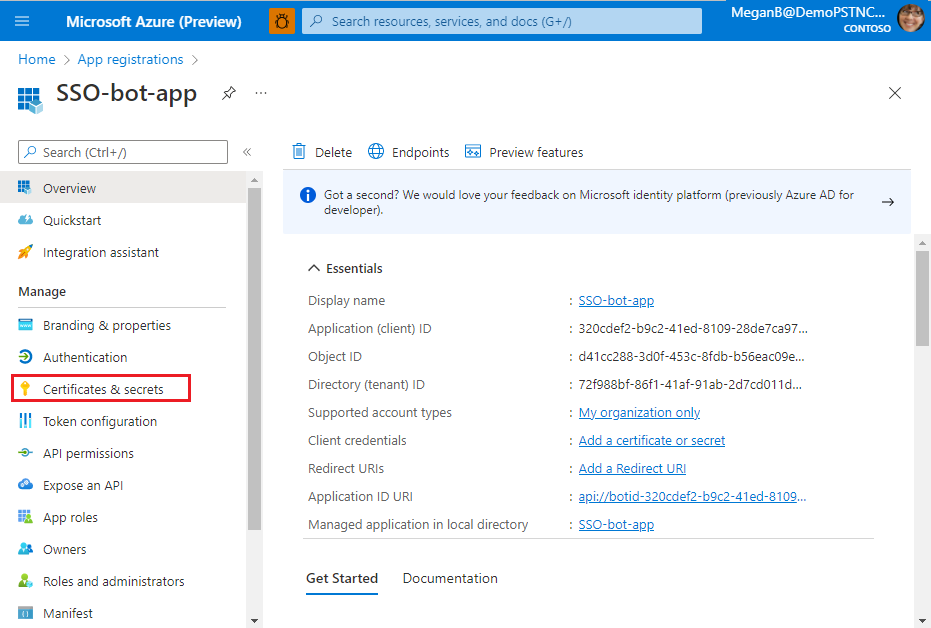Pin SSO-bot-app to dashboard

tap(229, 93)
